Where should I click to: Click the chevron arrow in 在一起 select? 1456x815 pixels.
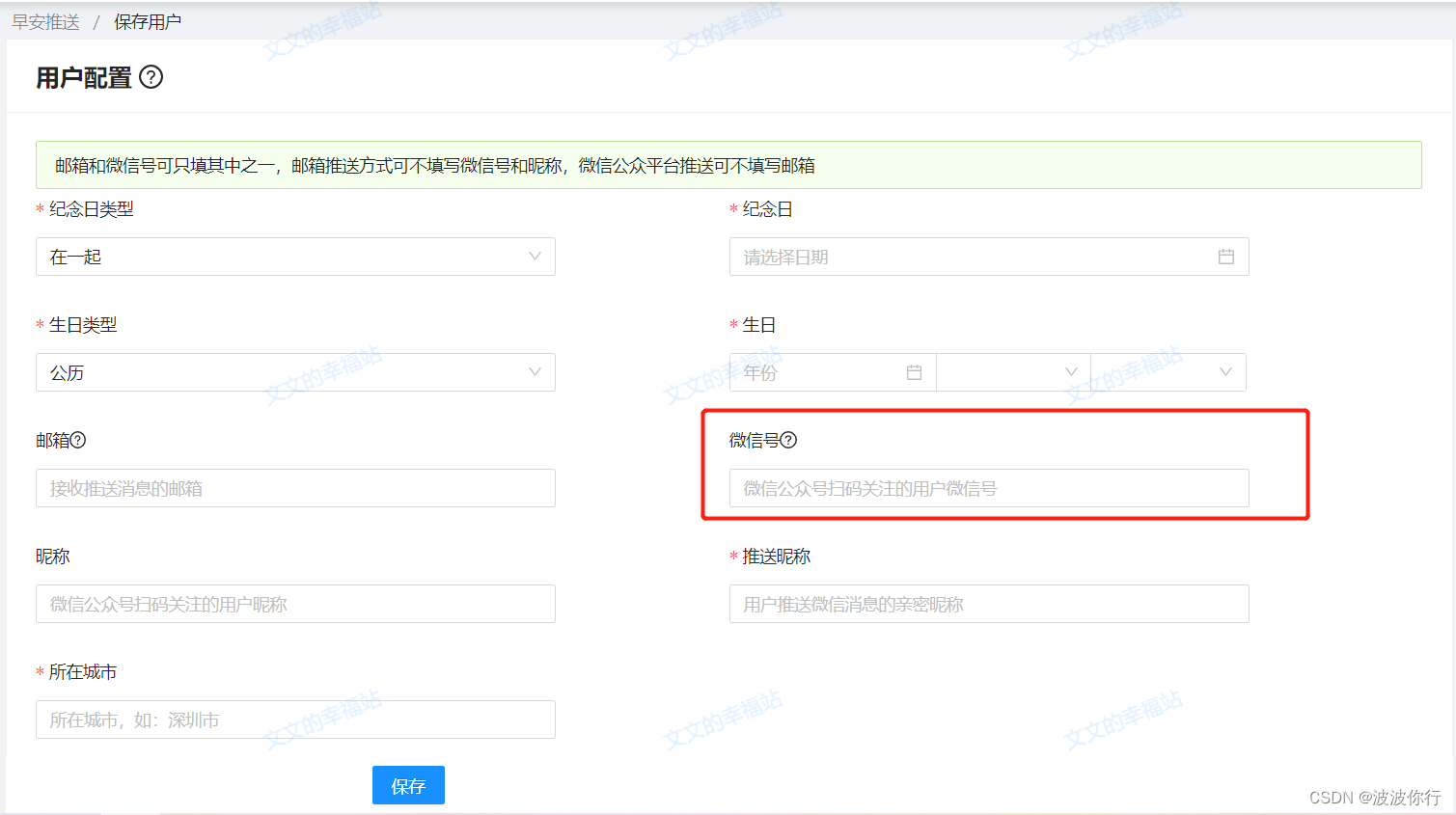535,257
